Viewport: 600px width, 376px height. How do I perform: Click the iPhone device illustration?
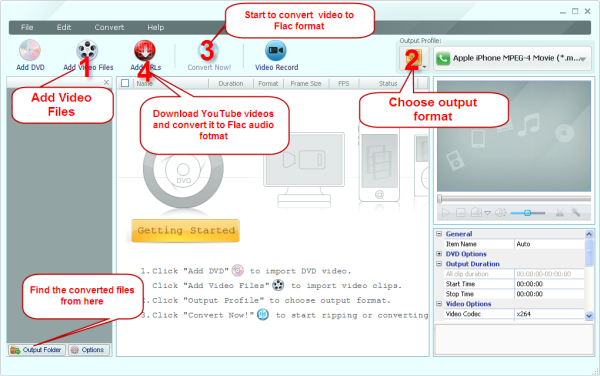(x=379, y=164)
